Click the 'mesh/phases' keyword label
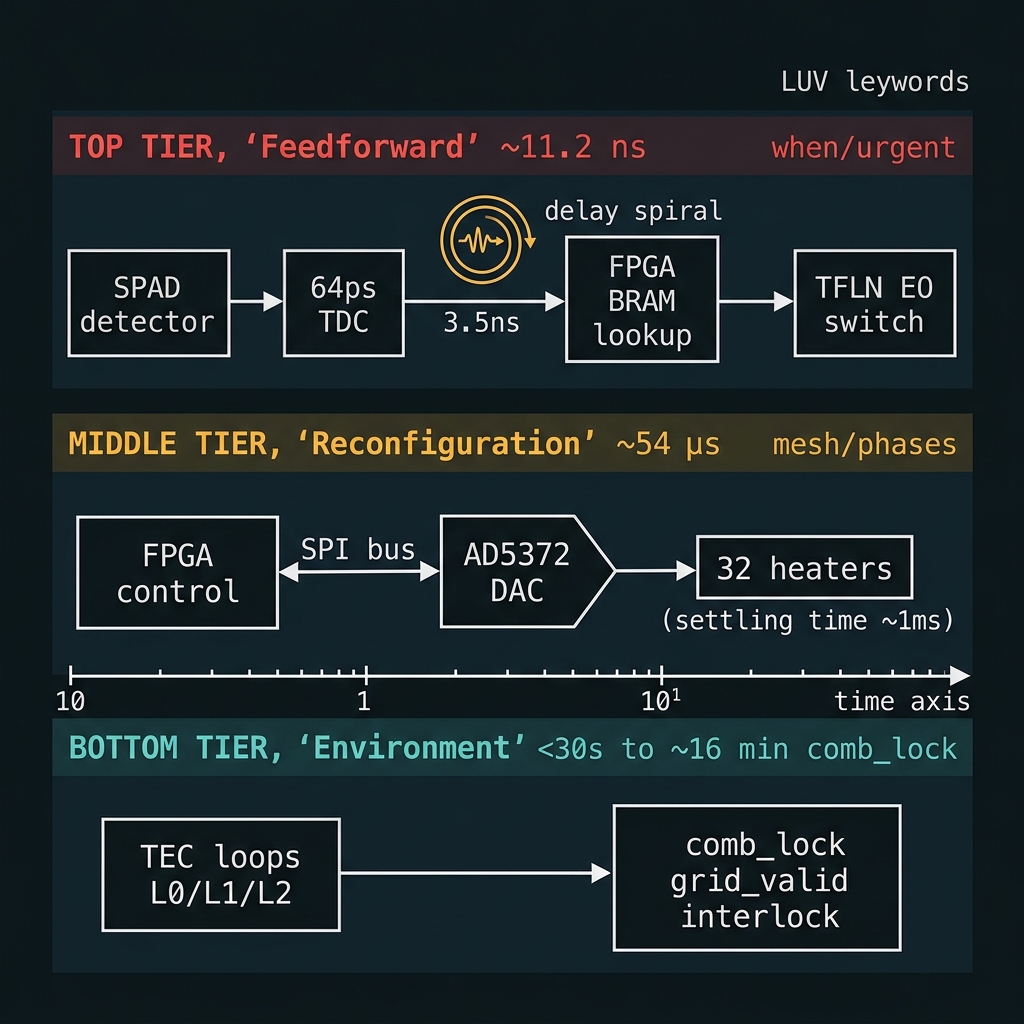1024x1024 pixels. [864, 444]
